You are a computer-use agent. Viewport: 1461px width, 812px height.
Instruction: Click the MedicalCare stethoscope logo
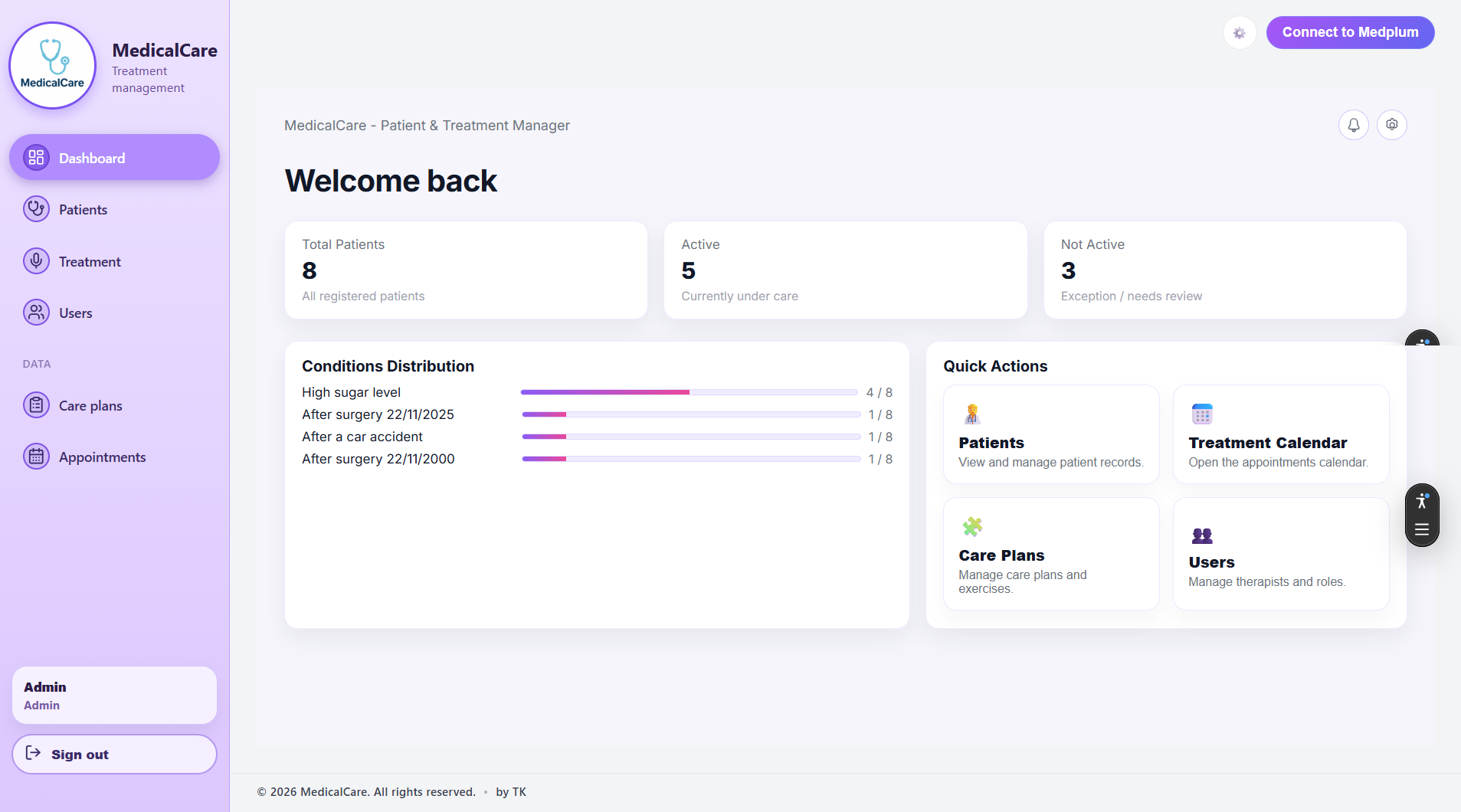point(52,65)
